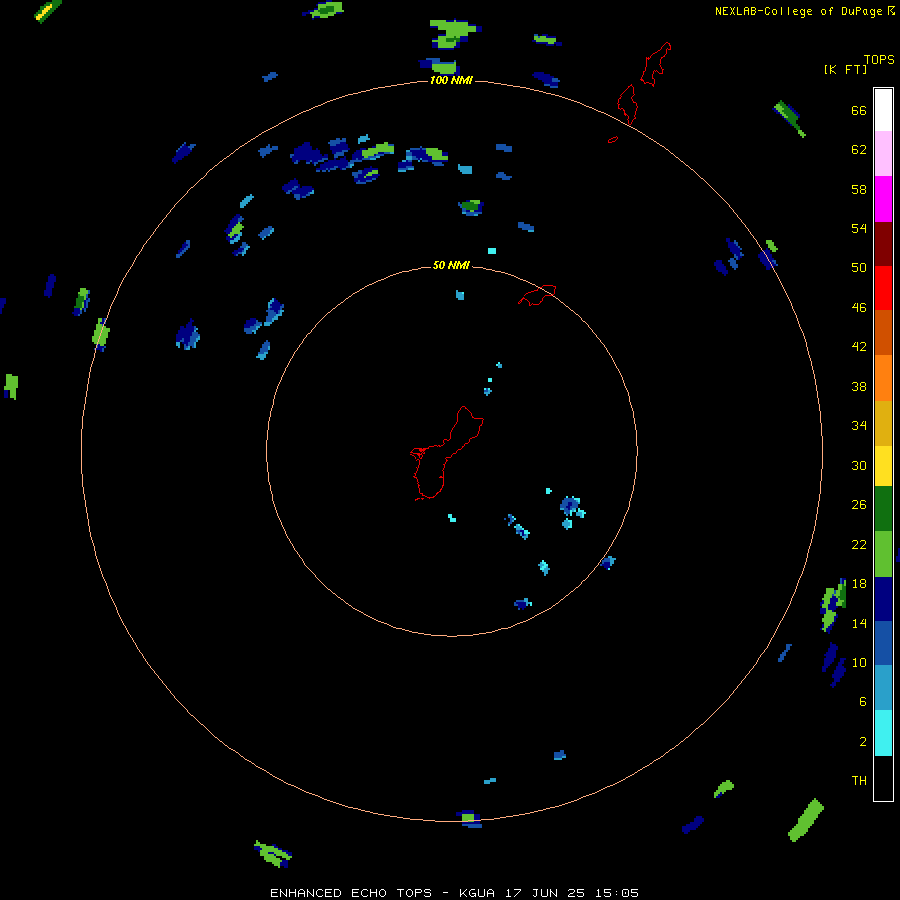Select the bright red legend swatch
Image resolution: width=900 pixels, height=900 pixels.
coord(883,288)
